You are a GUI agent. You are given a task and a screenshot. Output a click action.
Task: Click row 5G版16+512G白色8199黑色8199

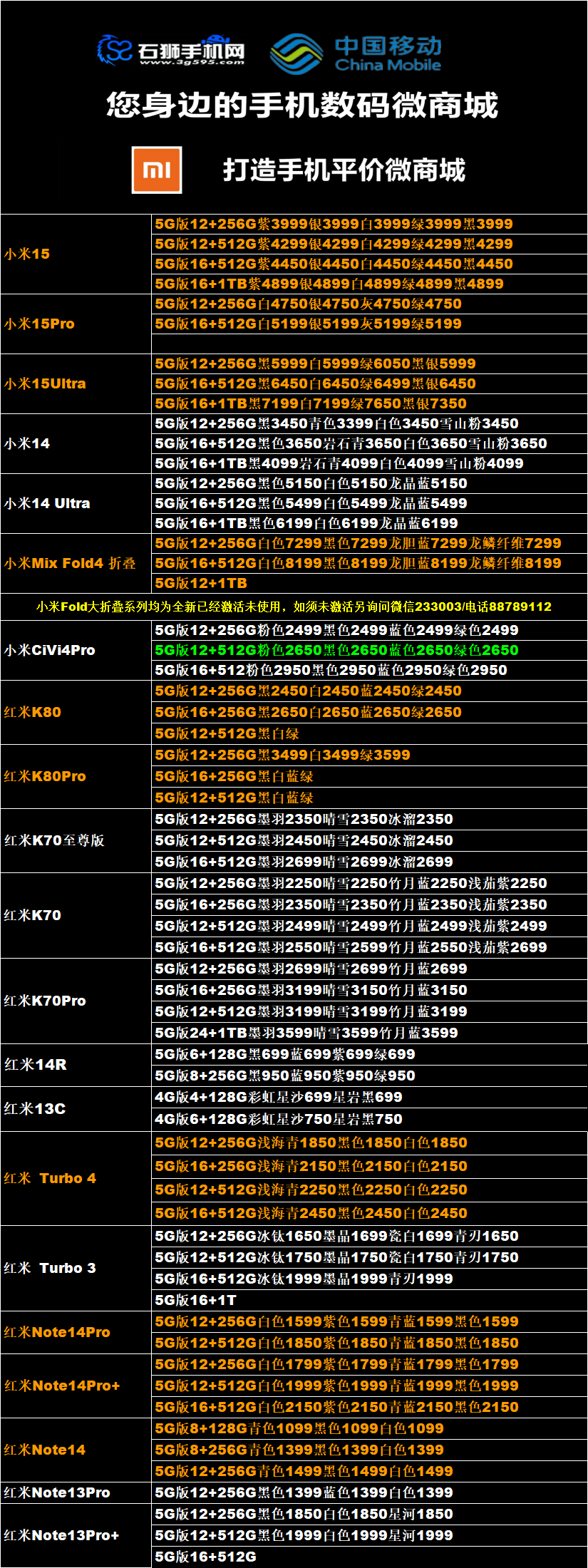click(x=369, y=563)
